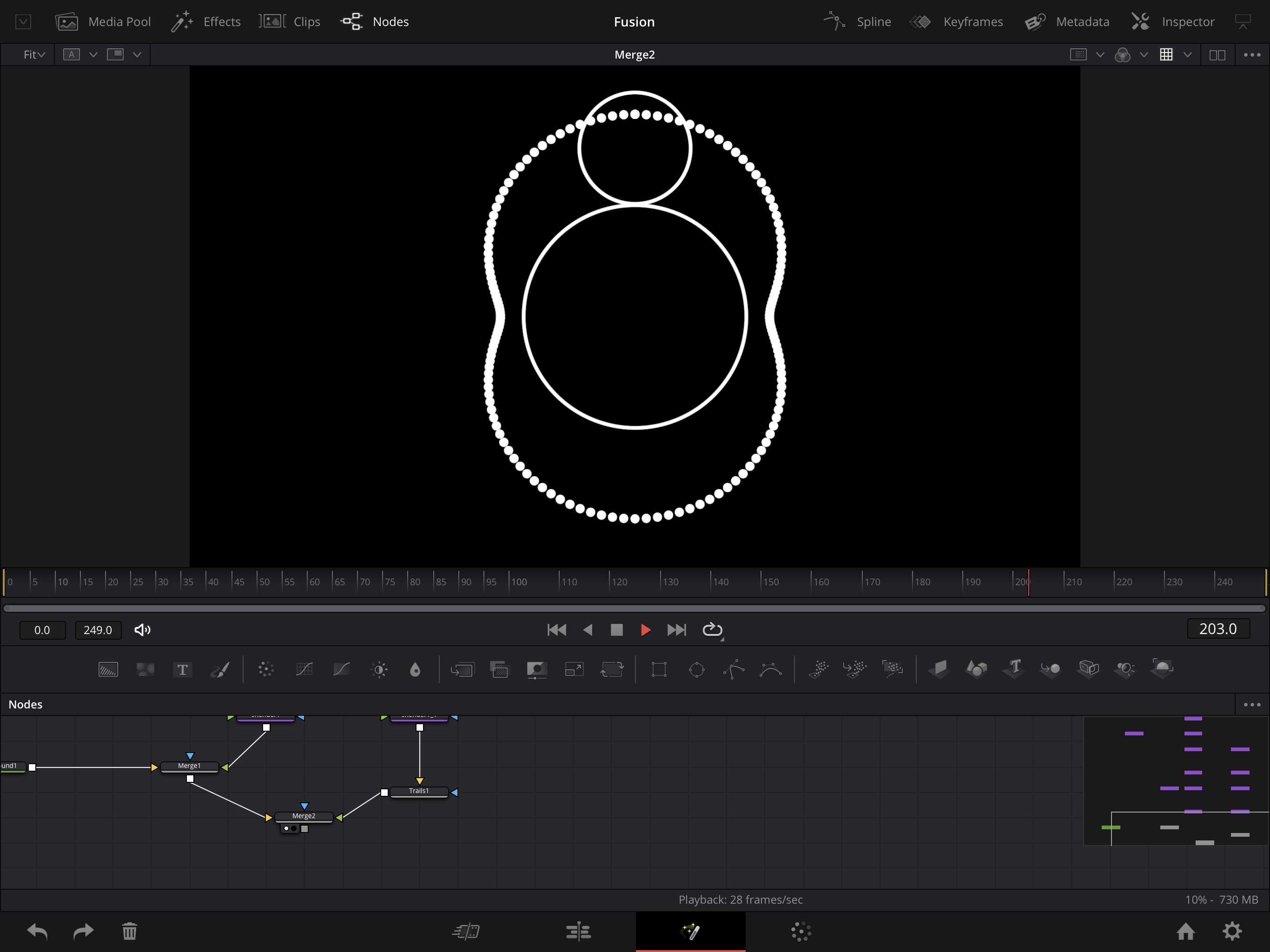Add a Fast Noise node
Screen dimensions: 1270x952
[x=145, y=669]
